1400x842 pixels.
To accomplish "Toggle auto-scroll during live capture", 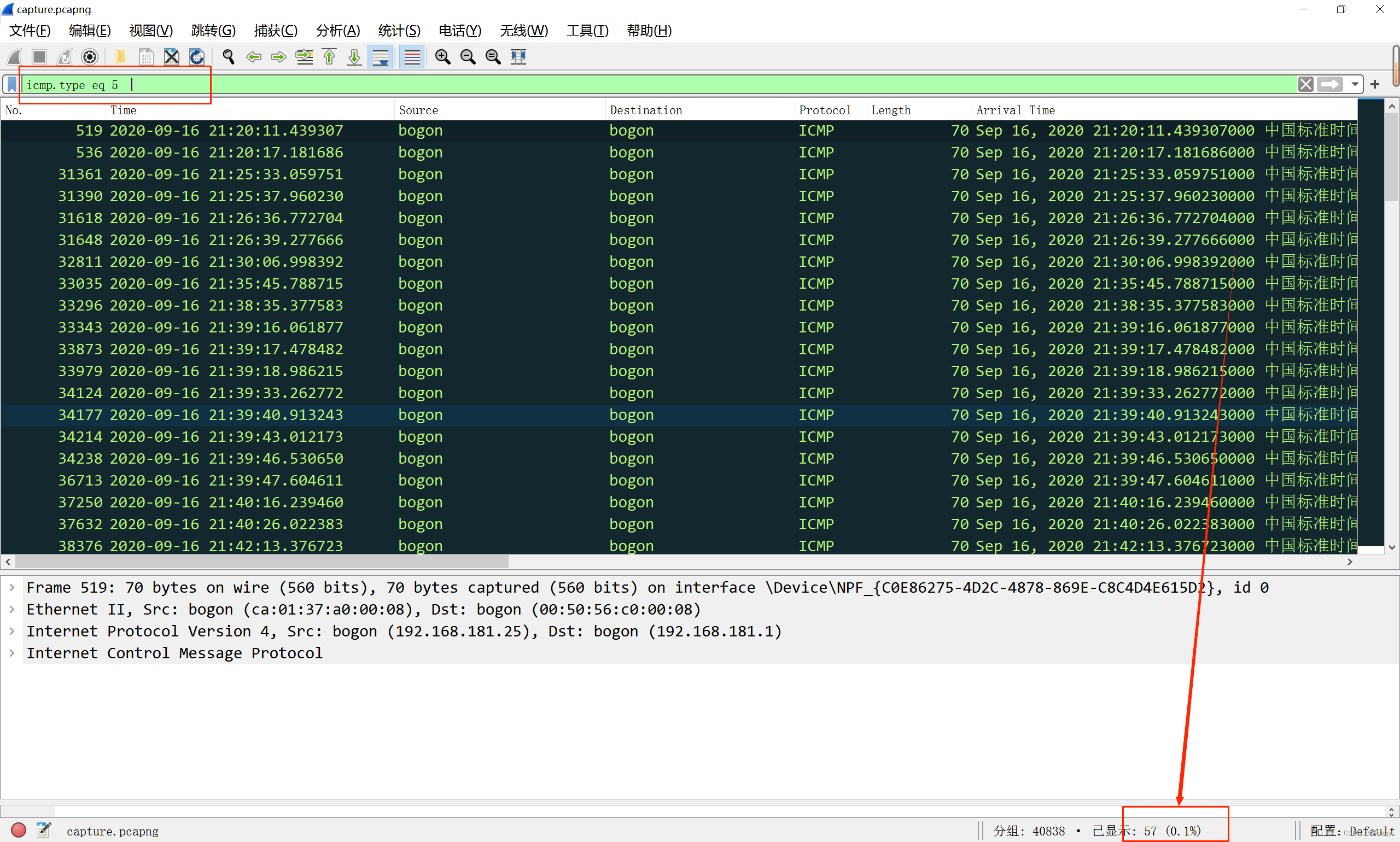I will (380, 57).
